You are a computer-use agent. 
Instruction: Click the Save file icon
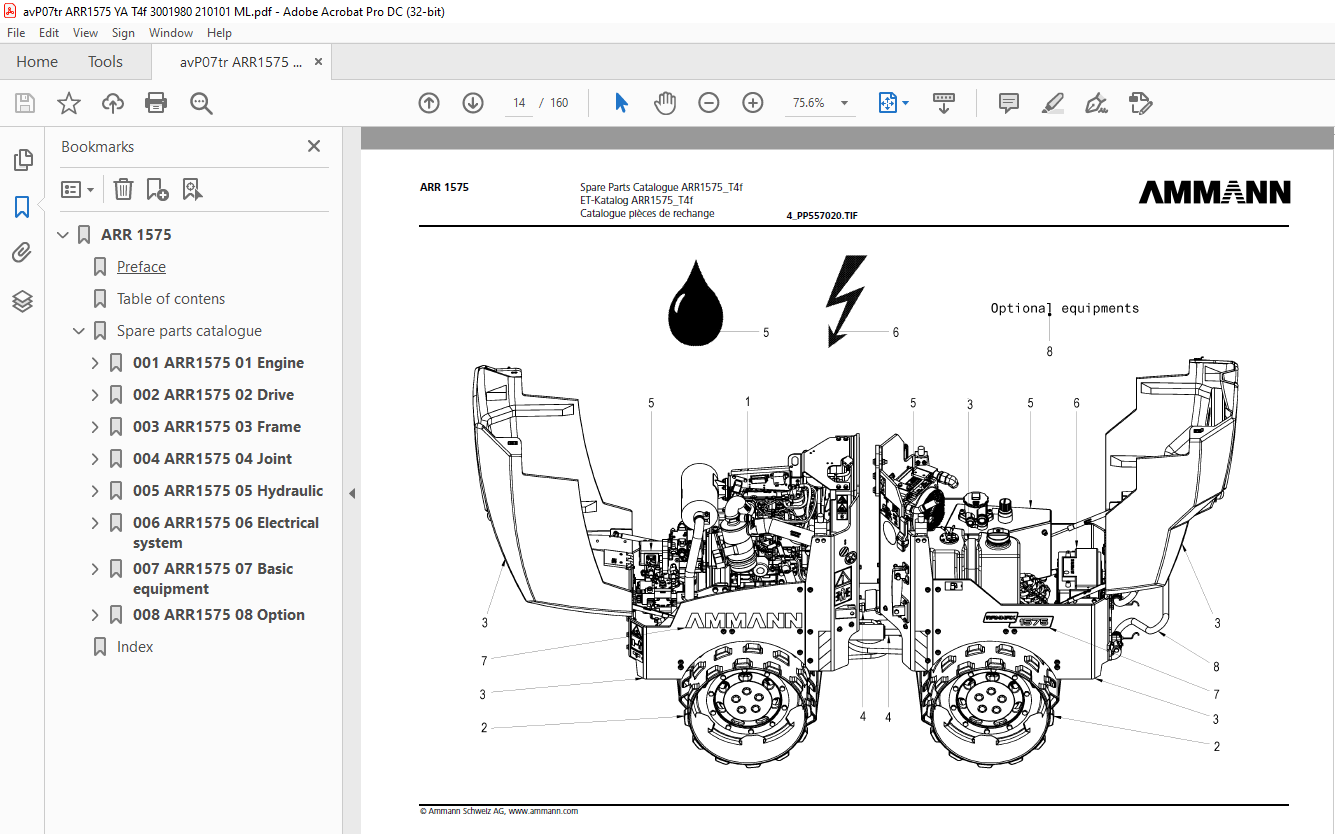25,103
